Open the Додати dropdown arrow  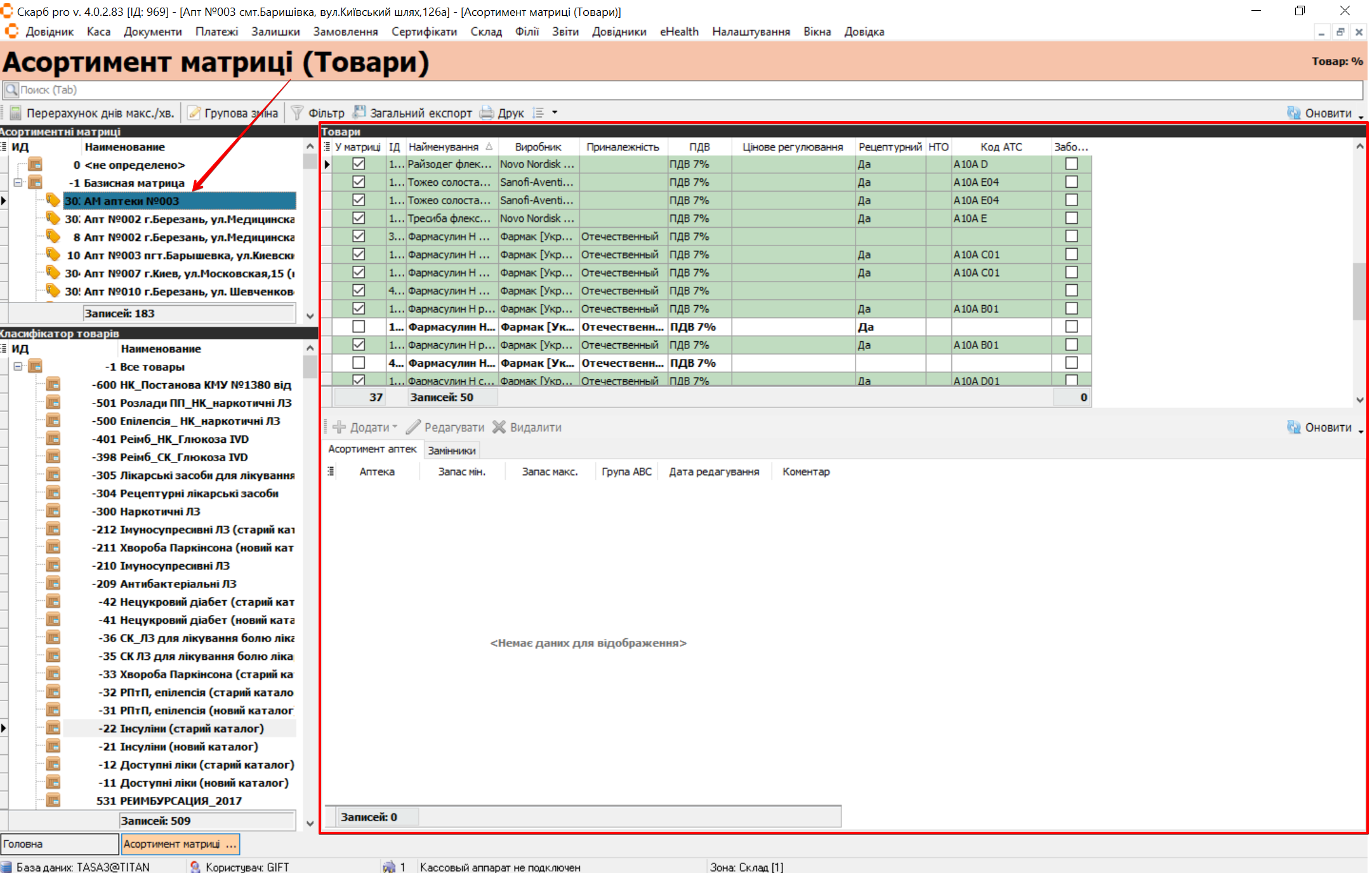pos(395,427)
